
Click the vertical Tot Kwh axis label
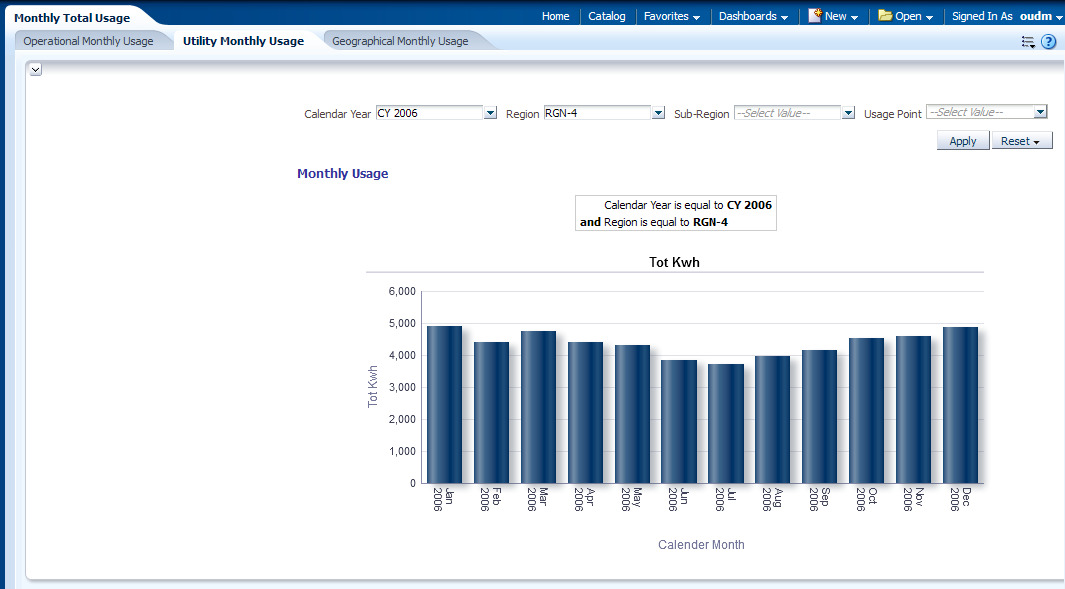[x=372, y=387]
